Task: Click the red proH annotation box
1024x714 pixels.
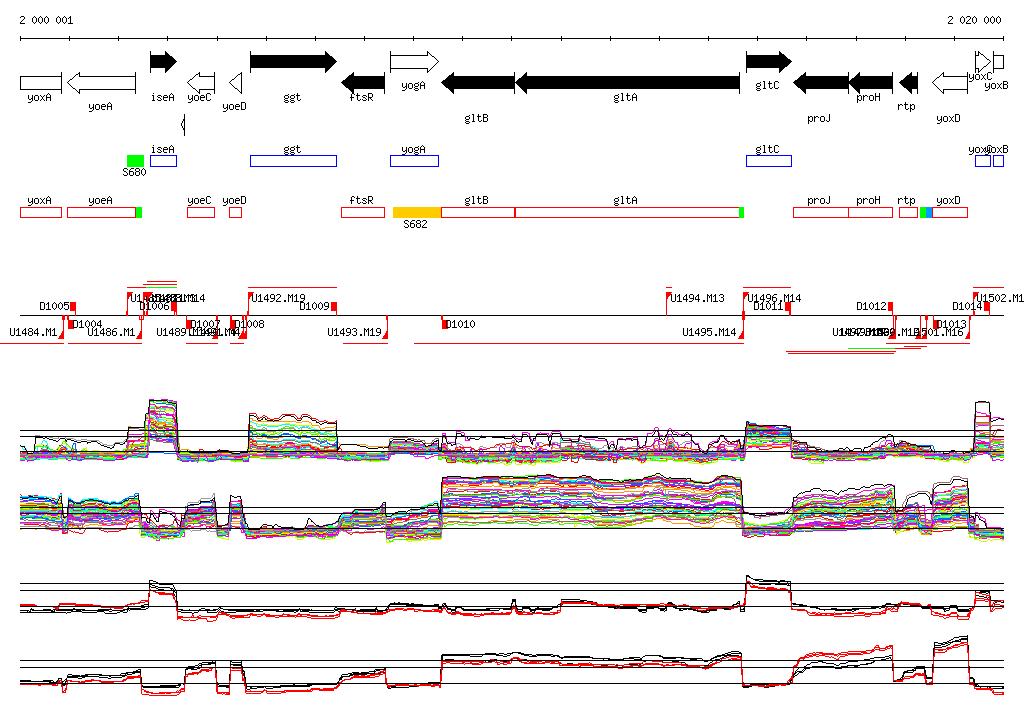Action: (x=871, y=212)
